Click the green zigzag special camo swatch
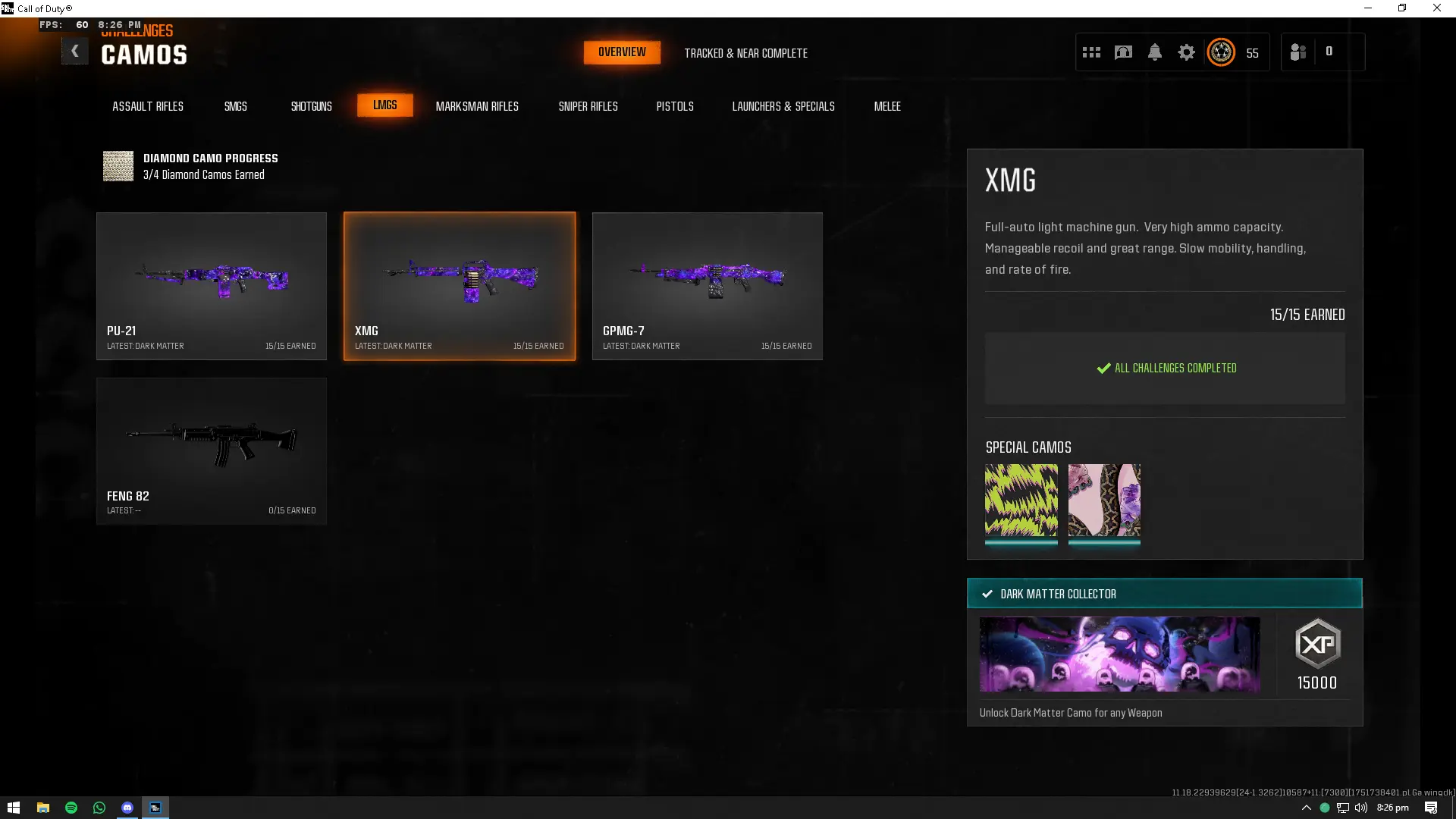The height and width of the screenshot is (819, 1456). 1021,500
